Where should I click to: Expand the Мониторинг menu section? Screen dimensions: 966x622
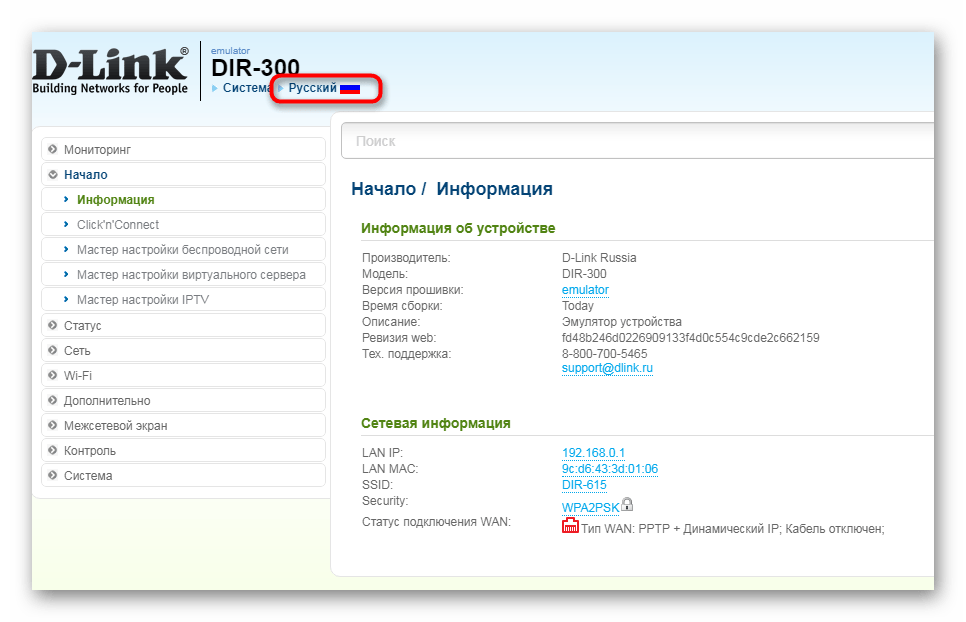[184, 150]
